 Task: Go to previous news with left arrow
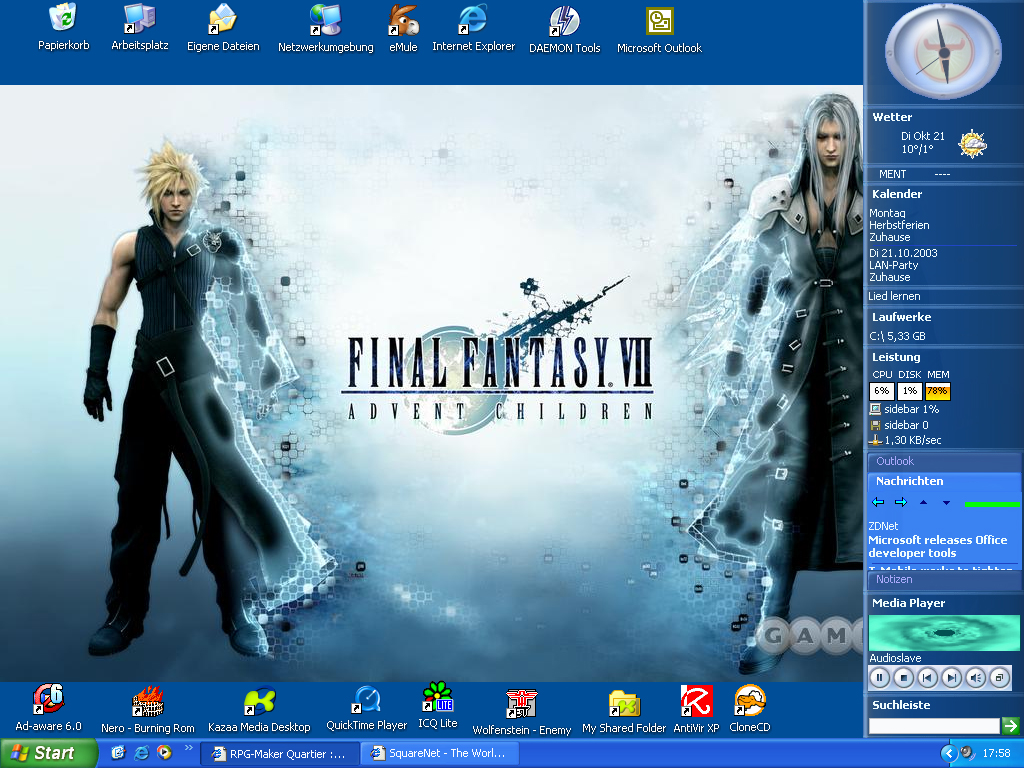pos(878,502)
